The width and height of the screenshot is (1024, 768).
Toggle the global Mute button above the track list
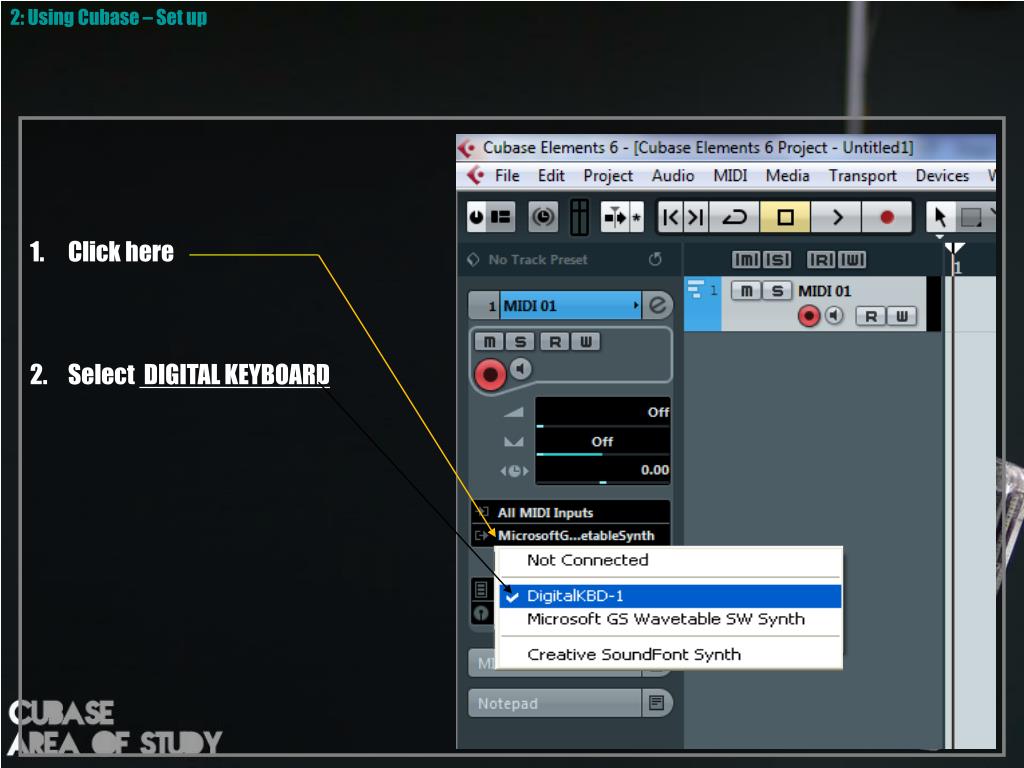746,260
